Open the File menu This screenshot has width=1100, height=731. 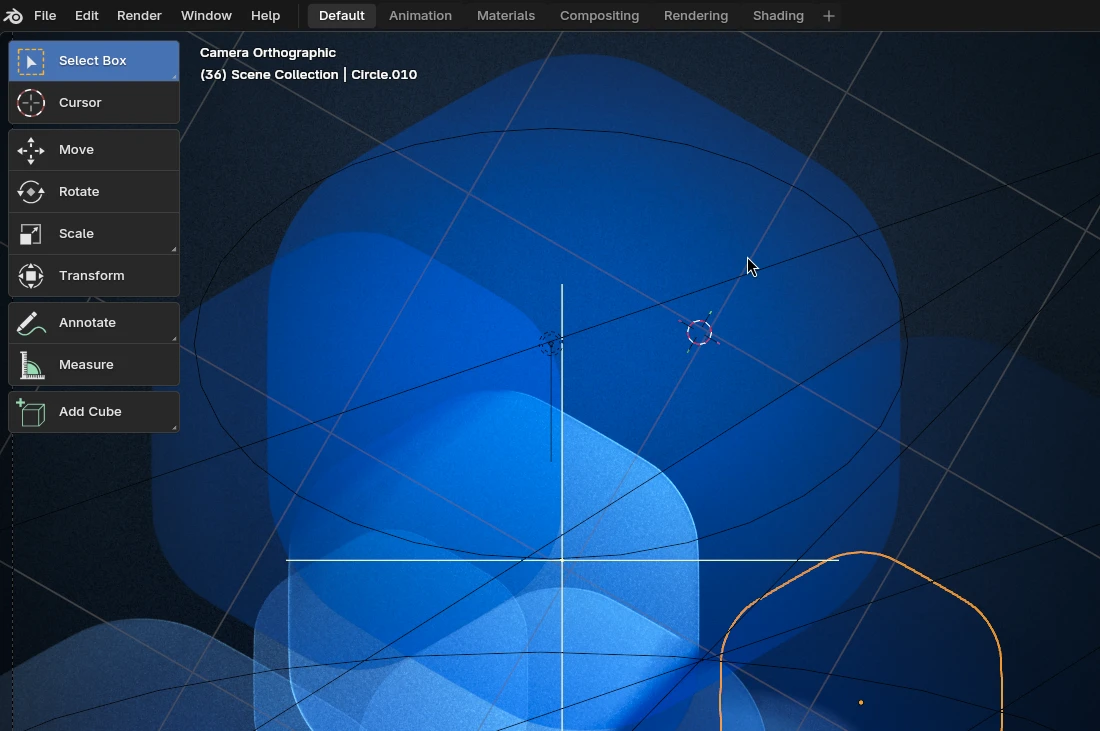(45, 15)
